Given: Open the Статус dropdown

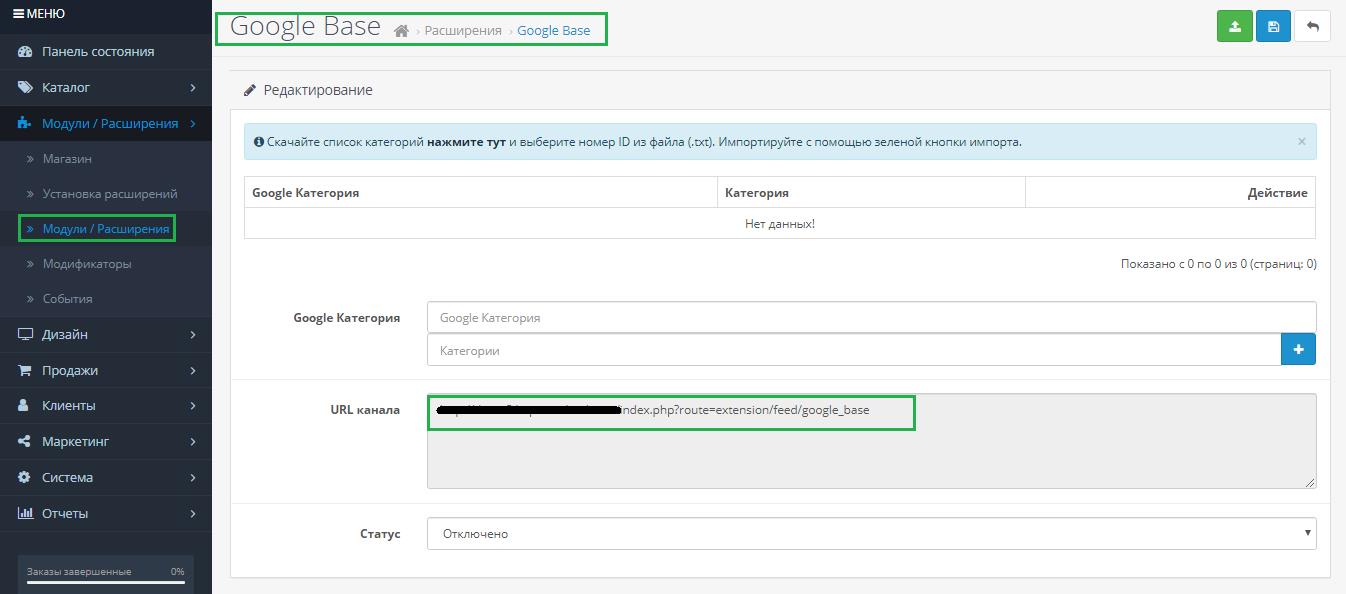Looking at the screenshot, I should pyautogui.click(x=871, y=533).
